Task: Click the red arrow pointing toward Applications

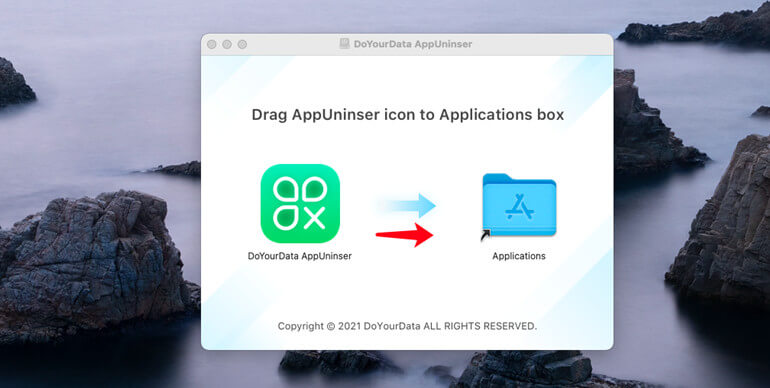Action: (405, 235)
